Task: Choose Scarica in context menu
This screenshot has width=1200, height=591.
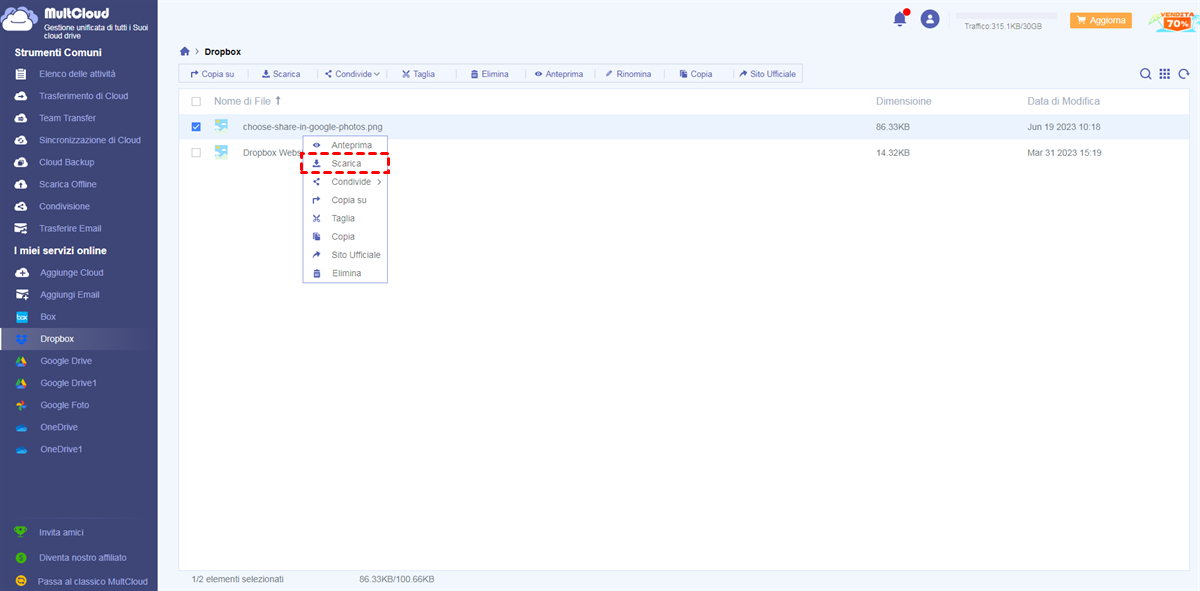Action: point(345,163)
